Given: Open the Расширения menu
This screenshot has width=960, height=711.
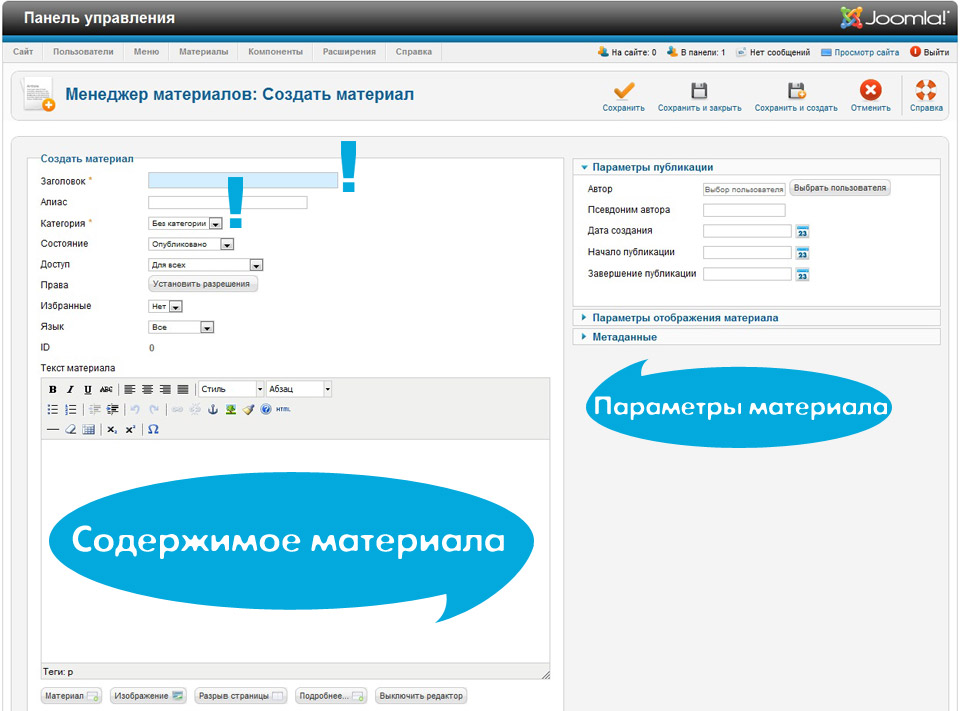Looking at the screenshot, I should coord(349,52).
